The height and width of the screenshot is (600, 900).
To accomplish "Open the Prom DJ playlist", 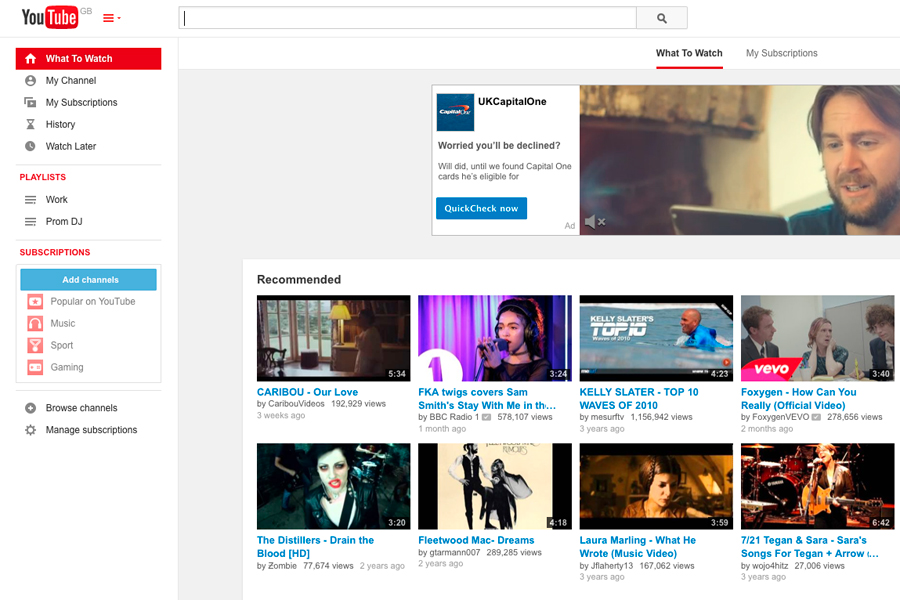I will click(64, 222).
